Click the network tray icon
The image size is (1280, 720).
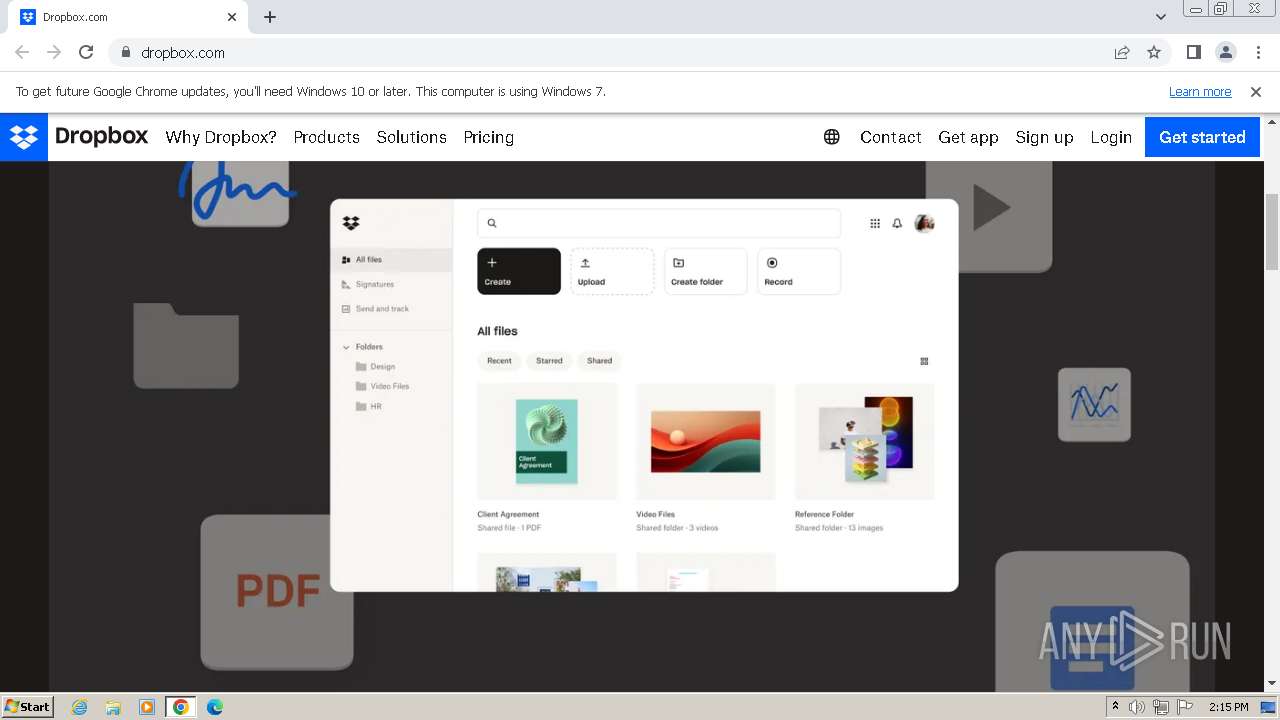pyautogui.click(x=1161, y=707)
